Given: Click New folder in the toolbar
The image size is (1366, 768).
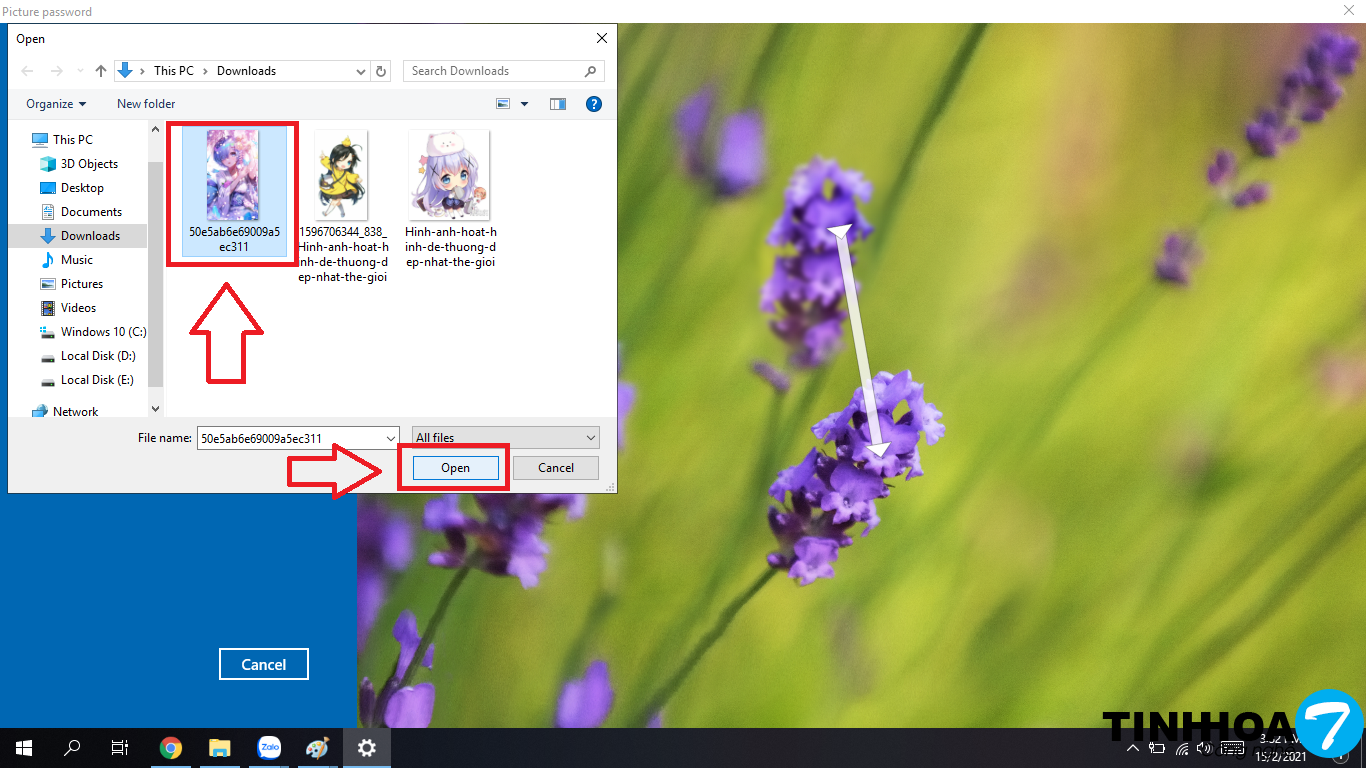Looking at the screenshot, I should (146, 104).
